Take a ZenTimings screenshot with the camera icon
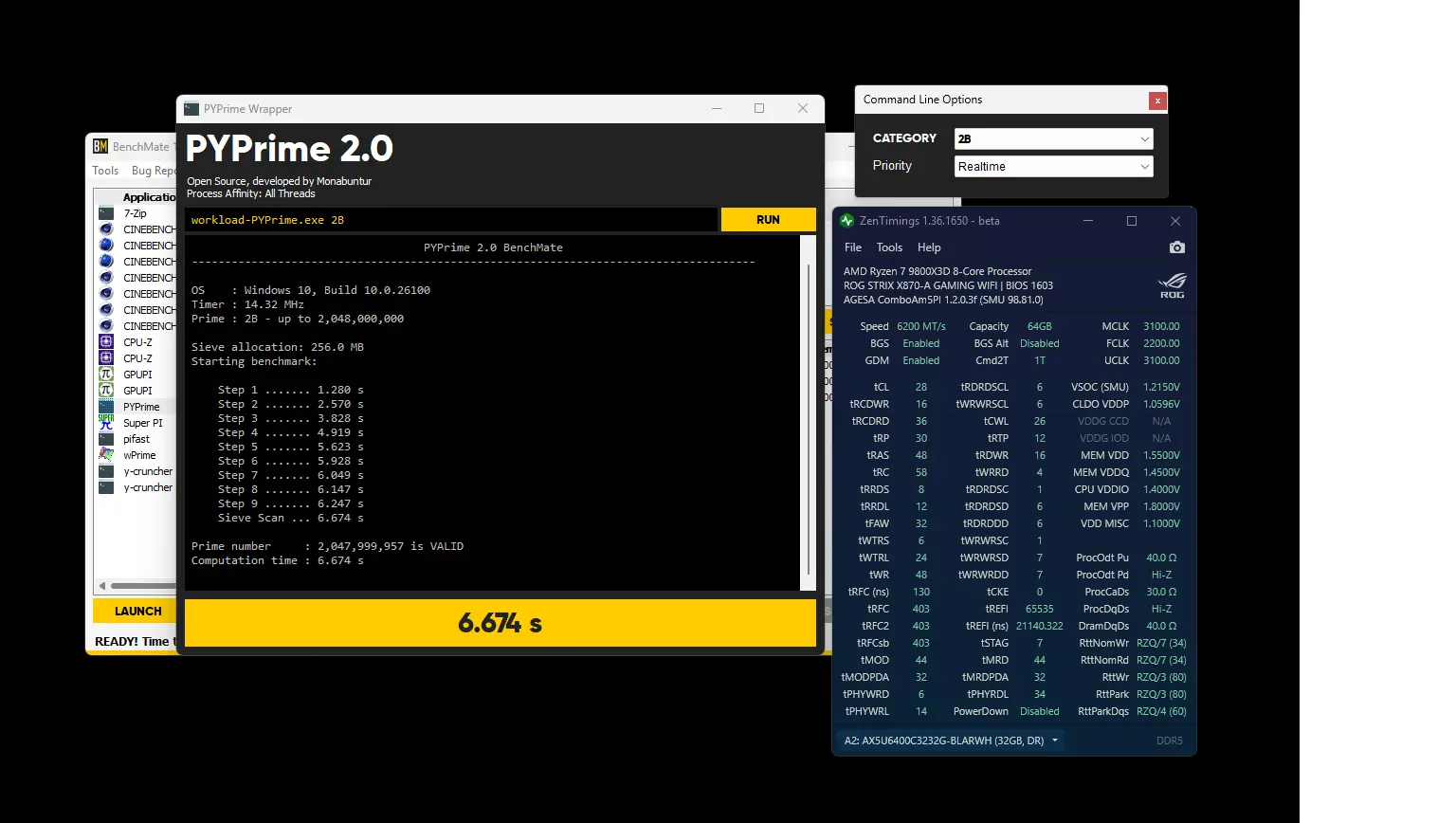Viewport: 1456px width, 823px height. coord(1176,247)
